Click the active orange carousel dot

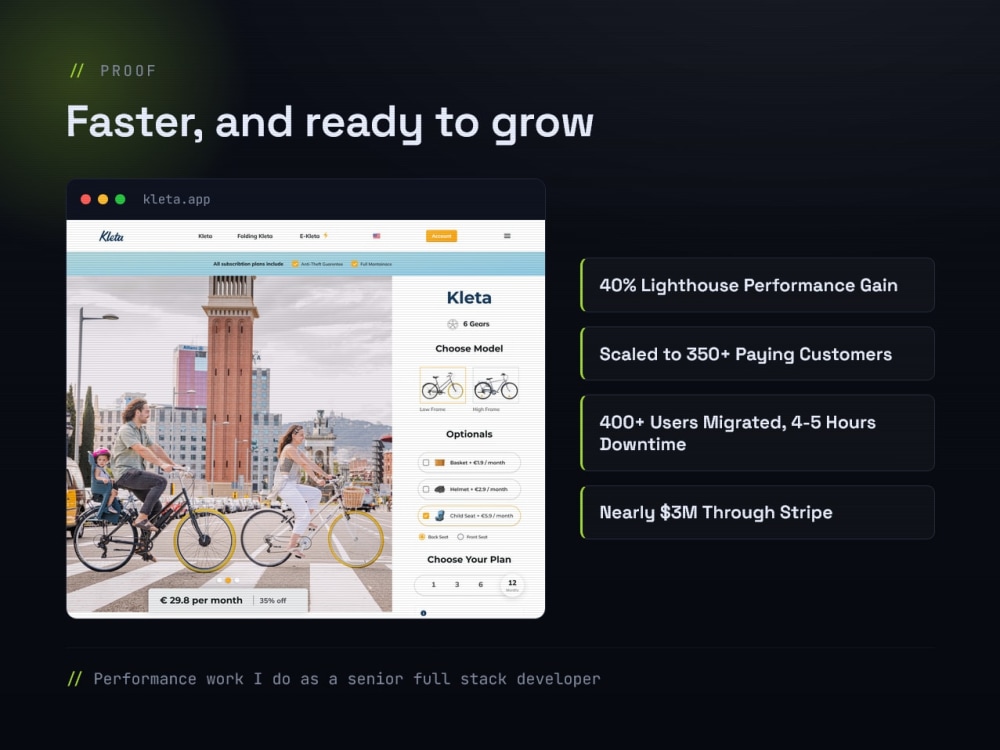tap(228, 580)
